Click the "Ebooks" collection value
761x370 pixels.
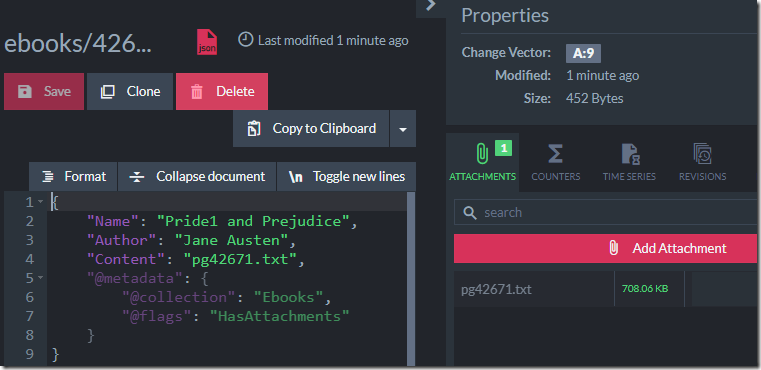pos(288,297)
